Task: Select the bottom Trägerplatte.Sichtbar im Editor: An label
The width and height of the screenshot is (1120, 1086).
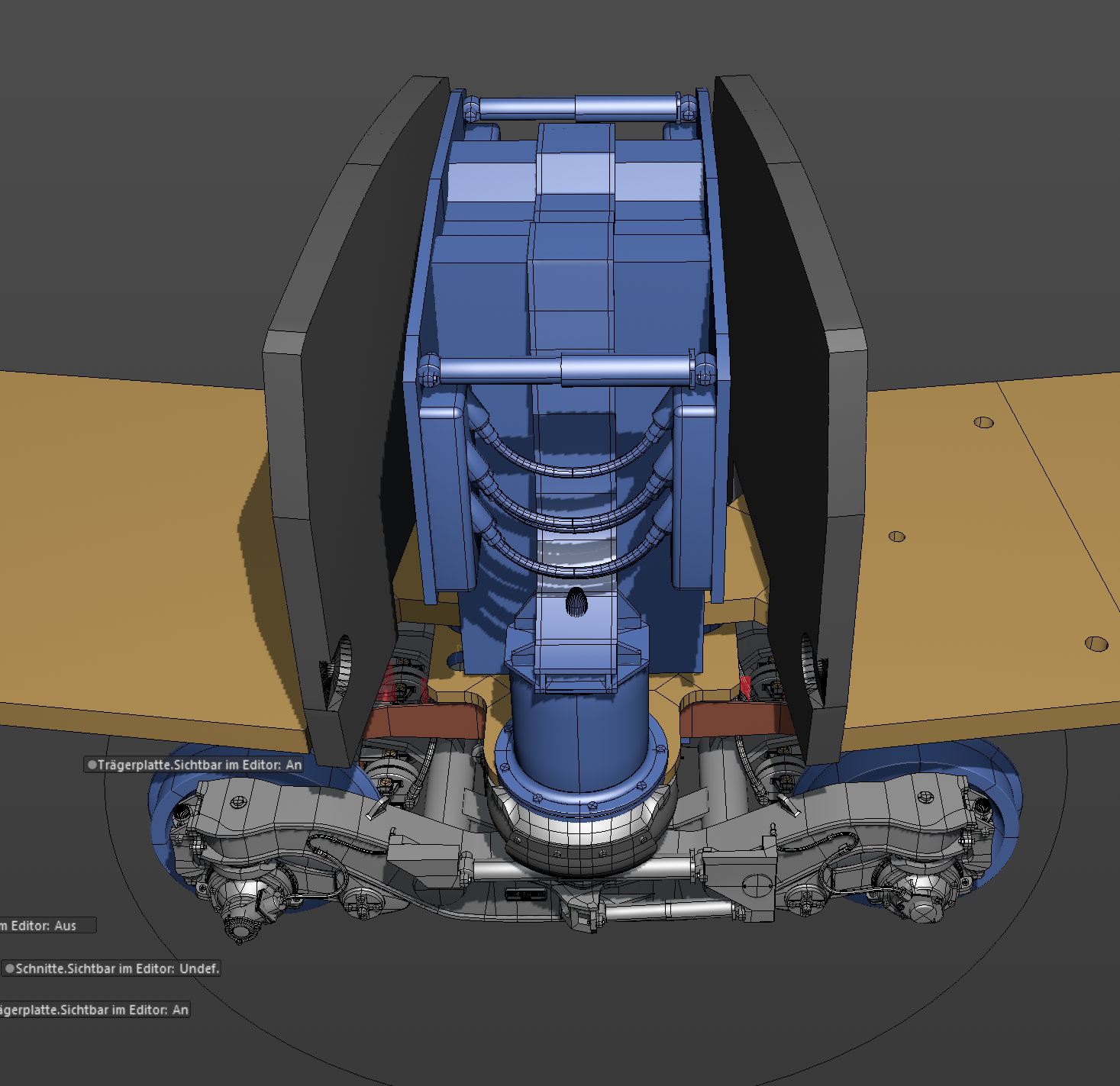Action: (94, 1010)
